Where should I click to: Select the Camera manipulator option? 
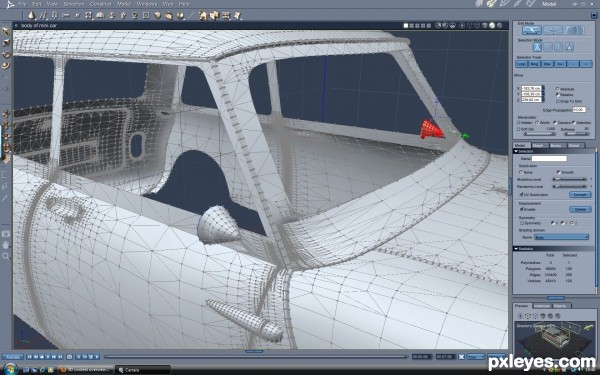click(x=555, y=122)
